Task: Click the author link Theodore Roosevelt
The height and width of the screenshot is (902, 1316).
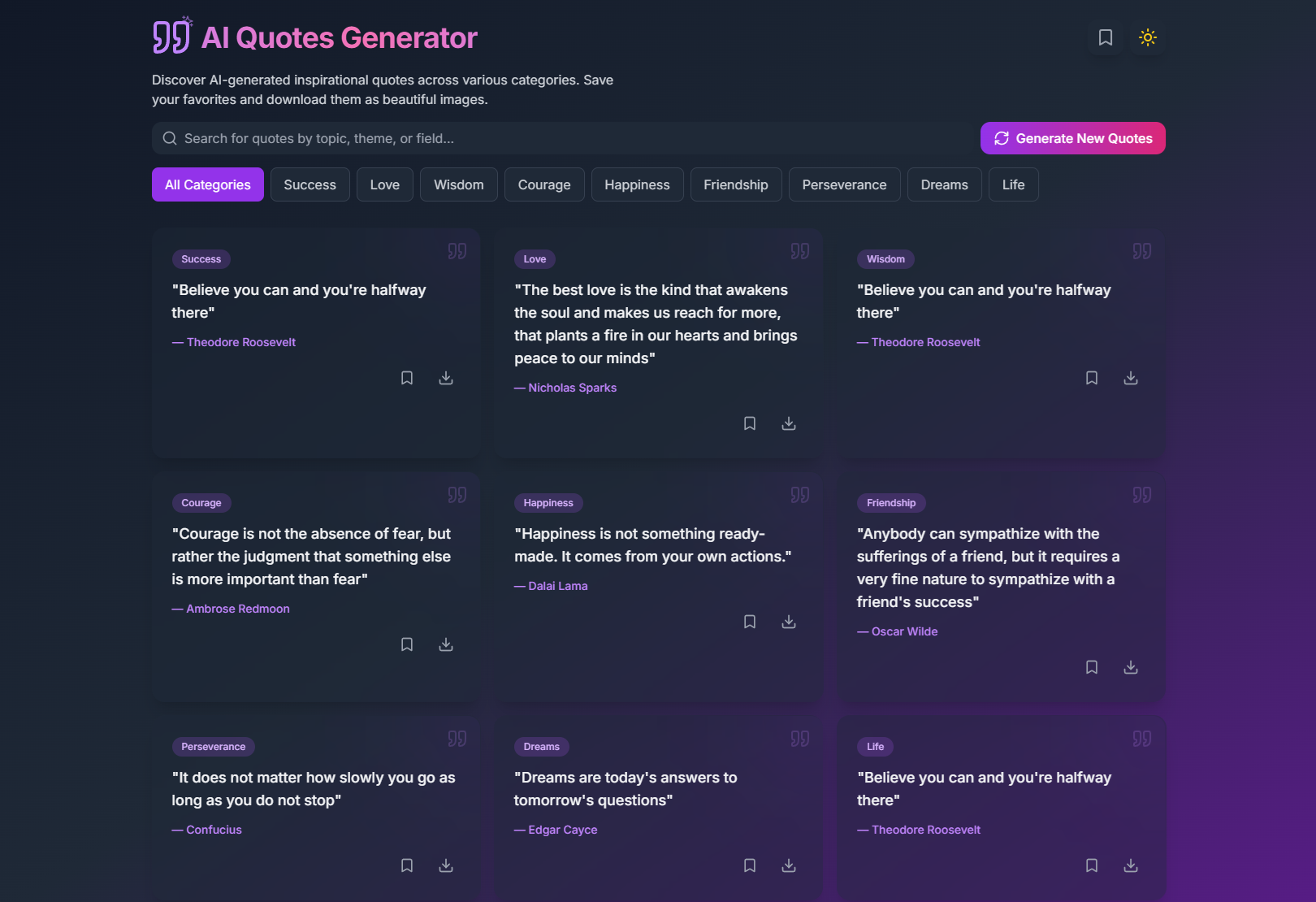Action: click(x=240, y=342)
